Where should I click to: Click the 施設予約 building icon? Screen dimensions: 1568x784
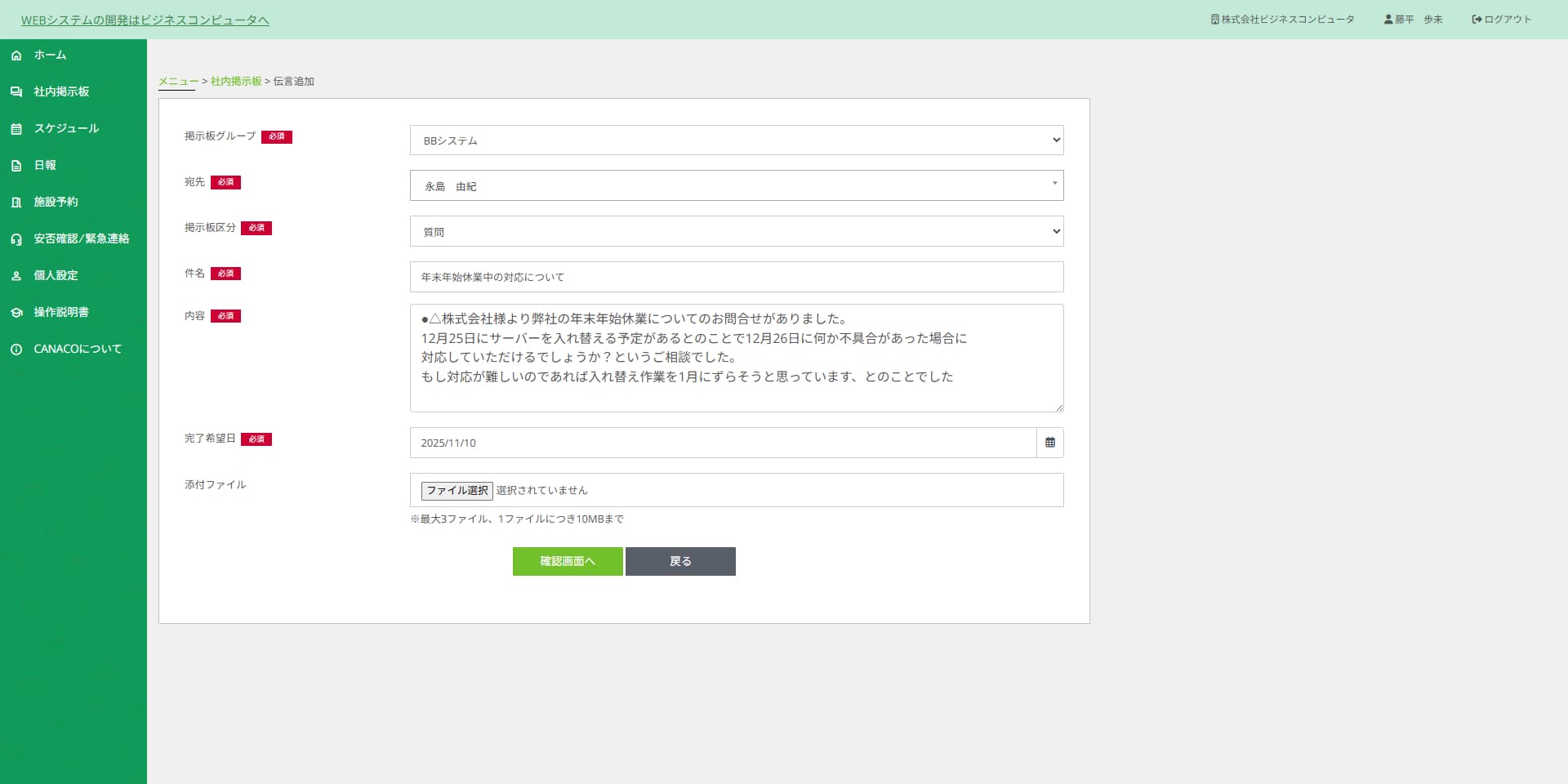pyautogui.click(x=16, y=203)
